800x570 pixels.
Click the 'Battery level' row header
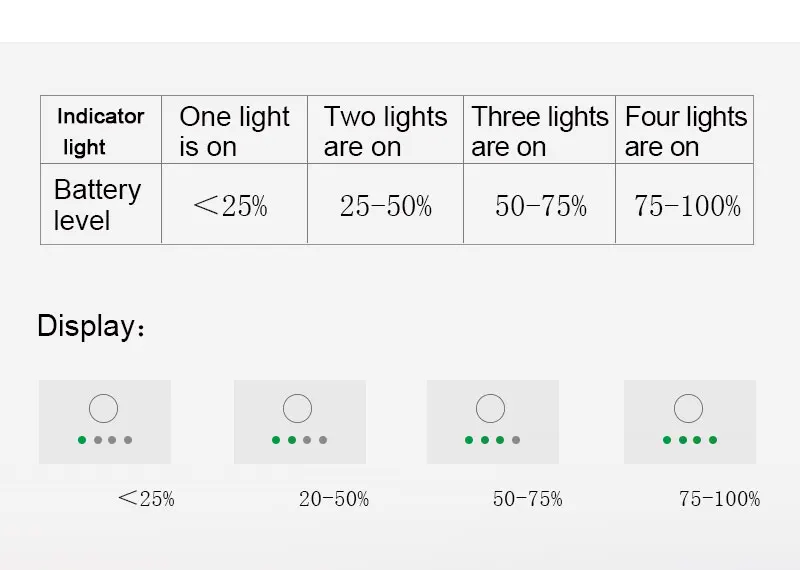pyautogui.click(x=101, y=204)
